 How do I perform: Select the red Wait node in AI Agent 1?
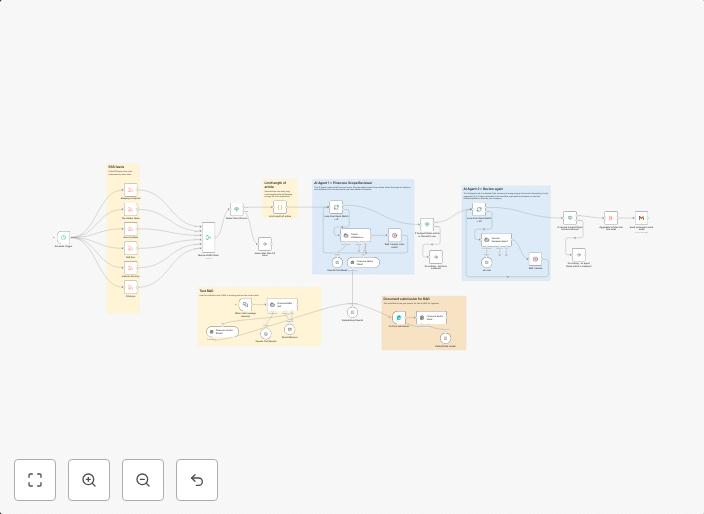395,235
